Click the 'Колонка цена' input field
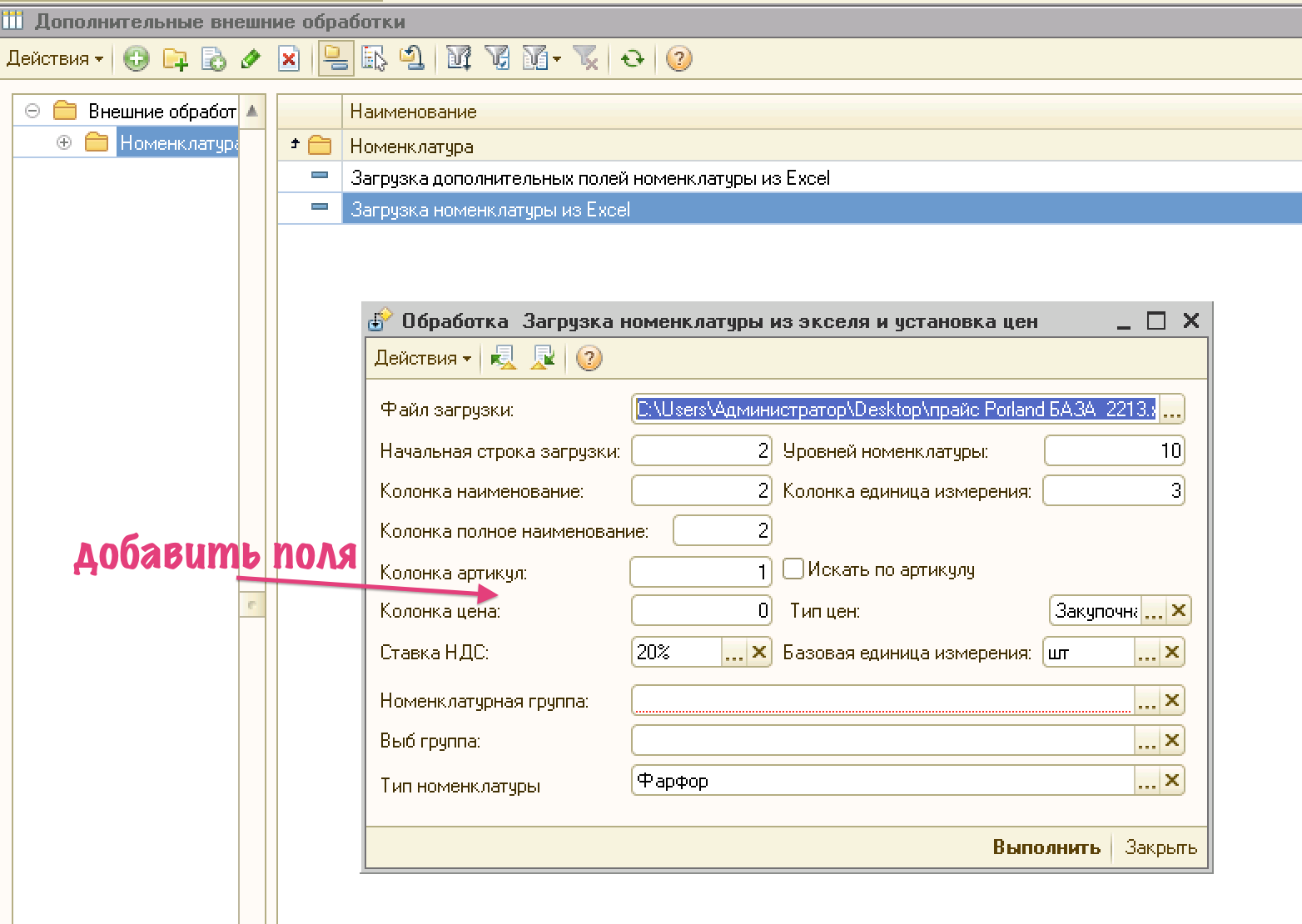 (700, 611)
